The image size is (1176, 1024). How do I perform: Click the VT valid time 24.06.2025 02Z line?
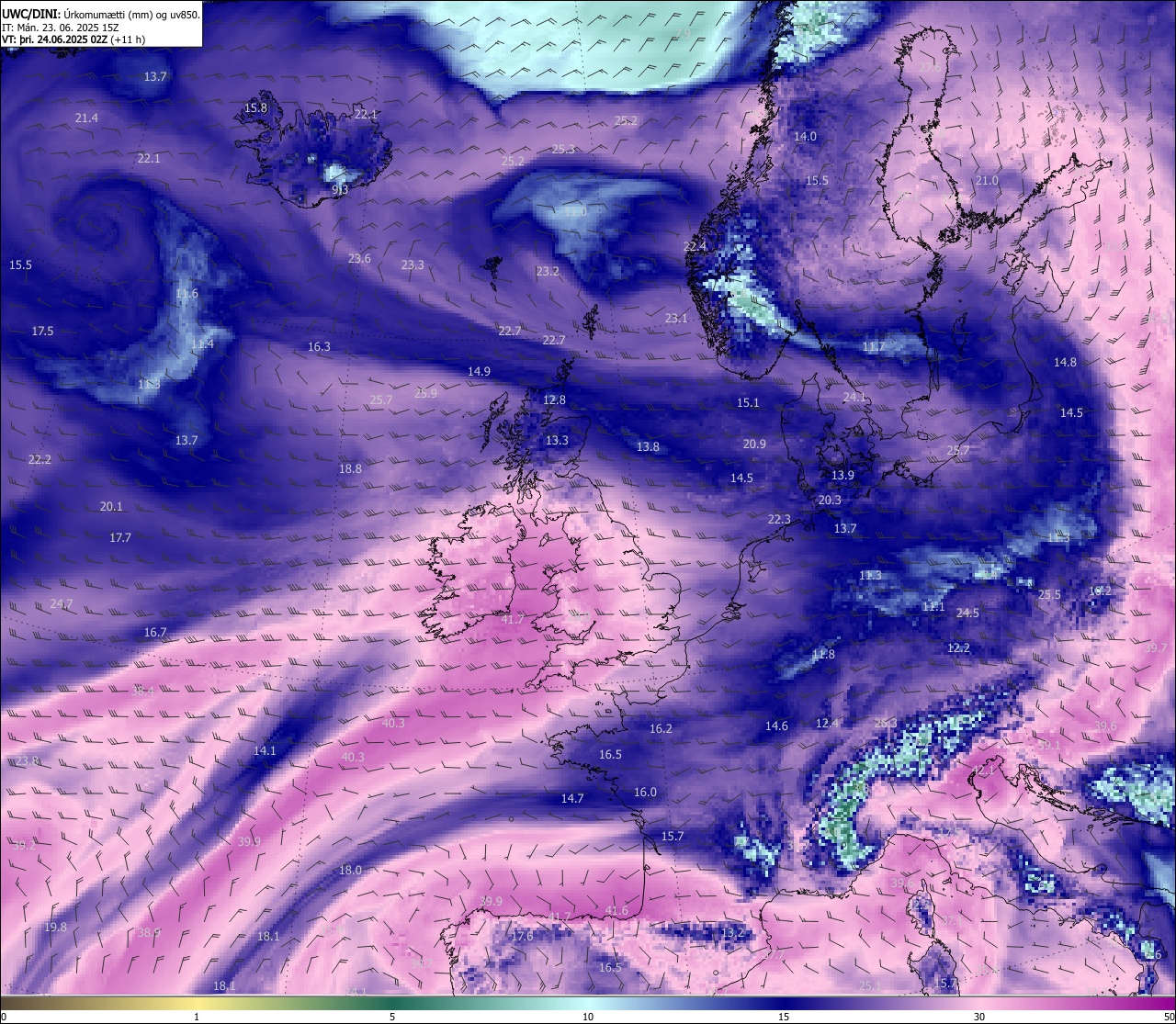73,39
